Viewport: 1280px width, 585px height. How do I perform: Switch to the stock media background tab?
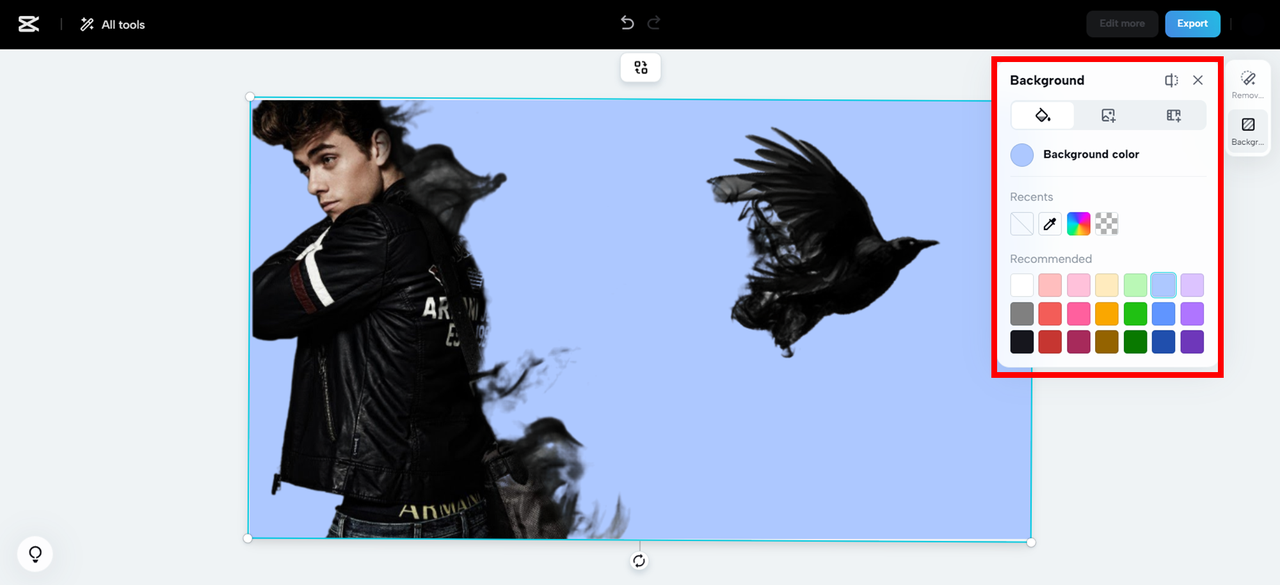click(x=1174, y=115)
